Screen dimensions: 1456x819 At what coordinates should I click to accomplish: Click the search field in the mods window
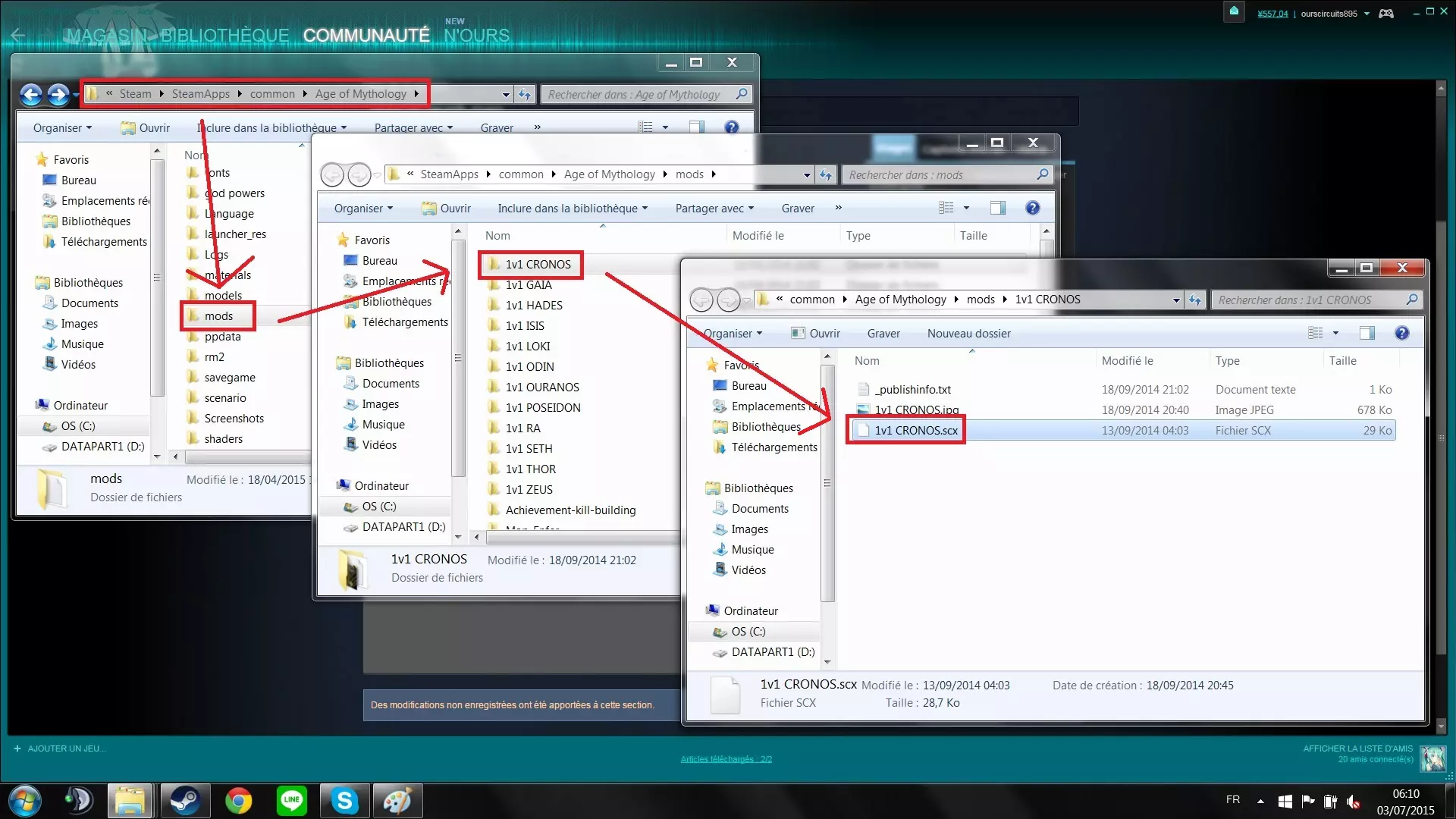click(x=940, y=174)
